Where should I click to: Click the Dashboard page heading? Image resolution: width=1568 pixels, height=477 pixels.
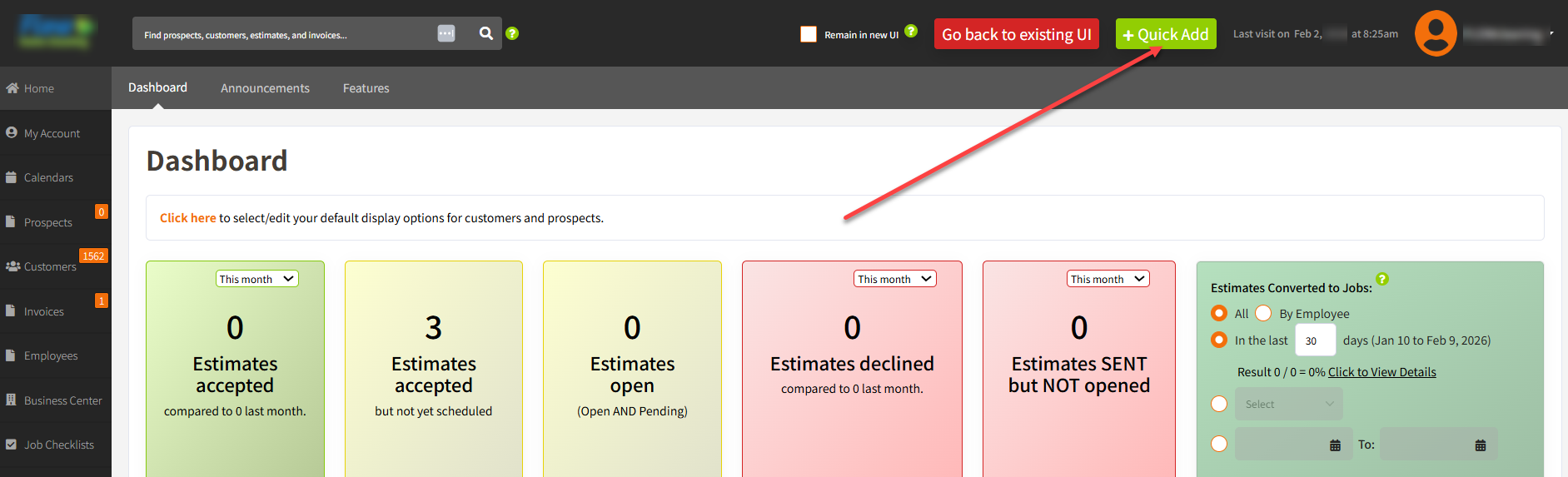217,161
